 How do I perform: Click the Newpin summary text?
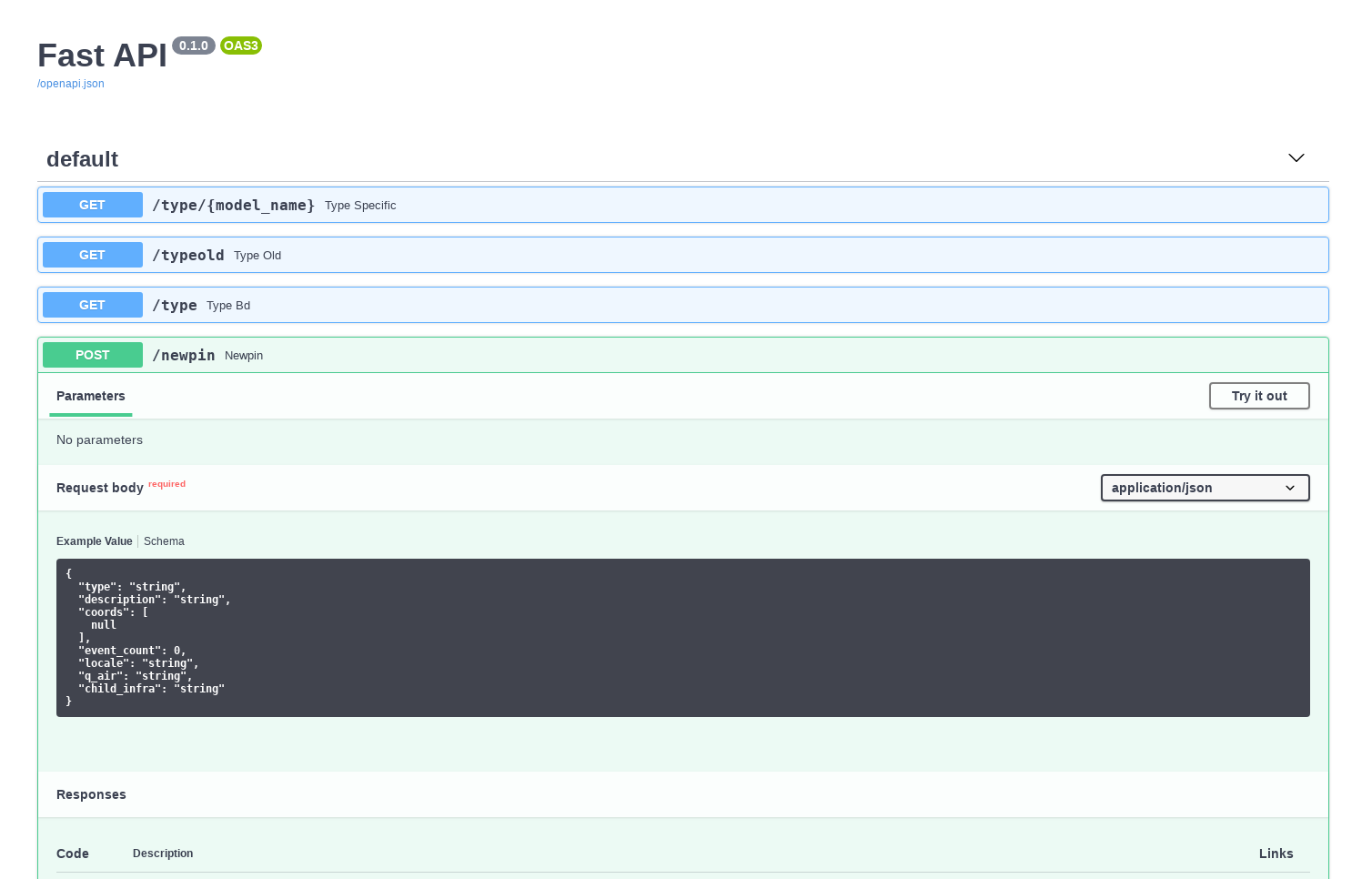click(x=244, y=356)
